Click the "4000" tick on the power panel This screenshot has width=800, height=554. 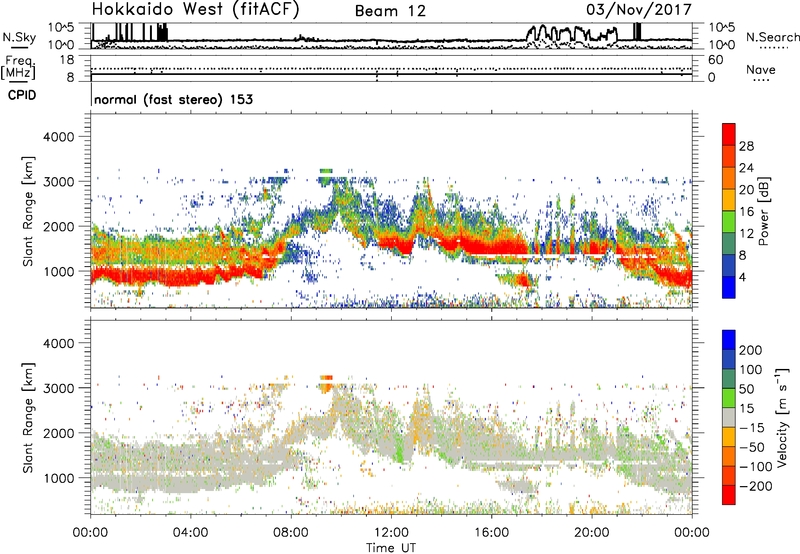[58, 137]
